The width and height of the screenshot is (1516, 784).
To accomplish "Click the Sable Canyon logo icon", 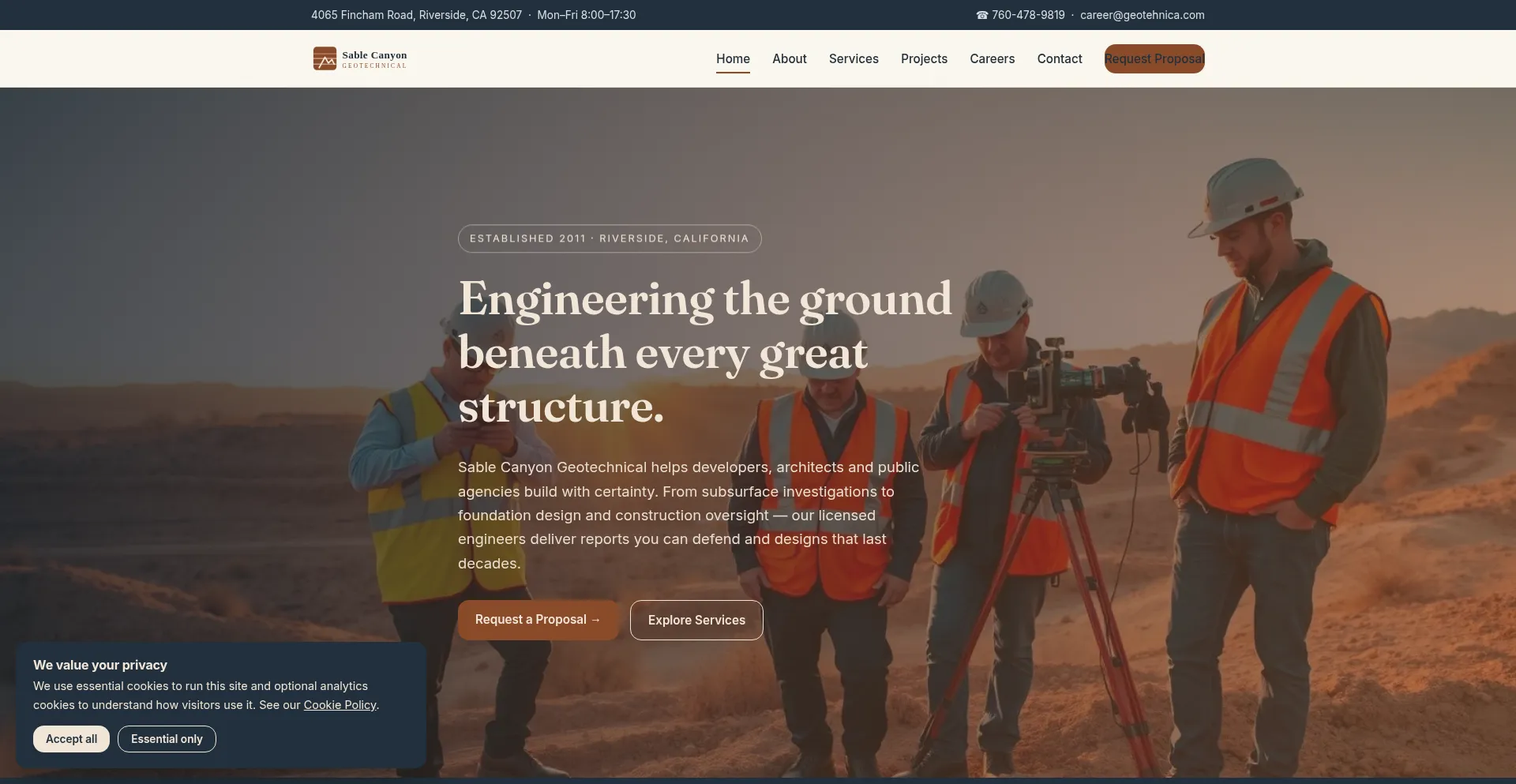I will tap(325, 58).
